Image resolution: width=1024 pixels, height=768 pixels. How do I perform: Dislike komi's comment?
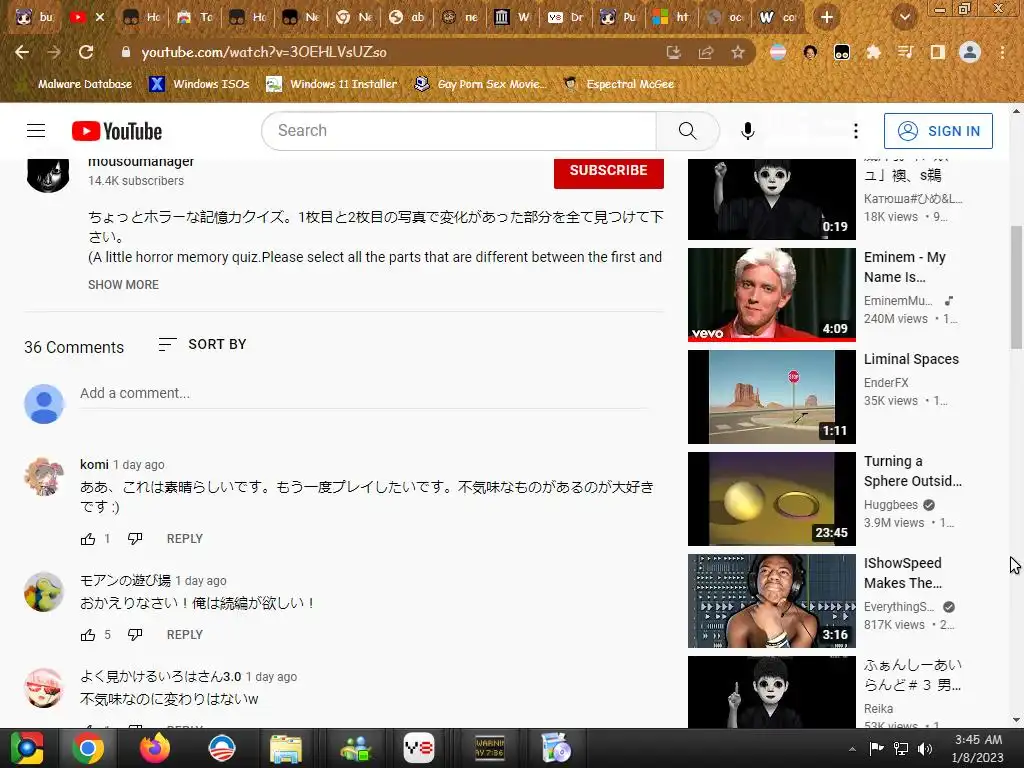135,539
